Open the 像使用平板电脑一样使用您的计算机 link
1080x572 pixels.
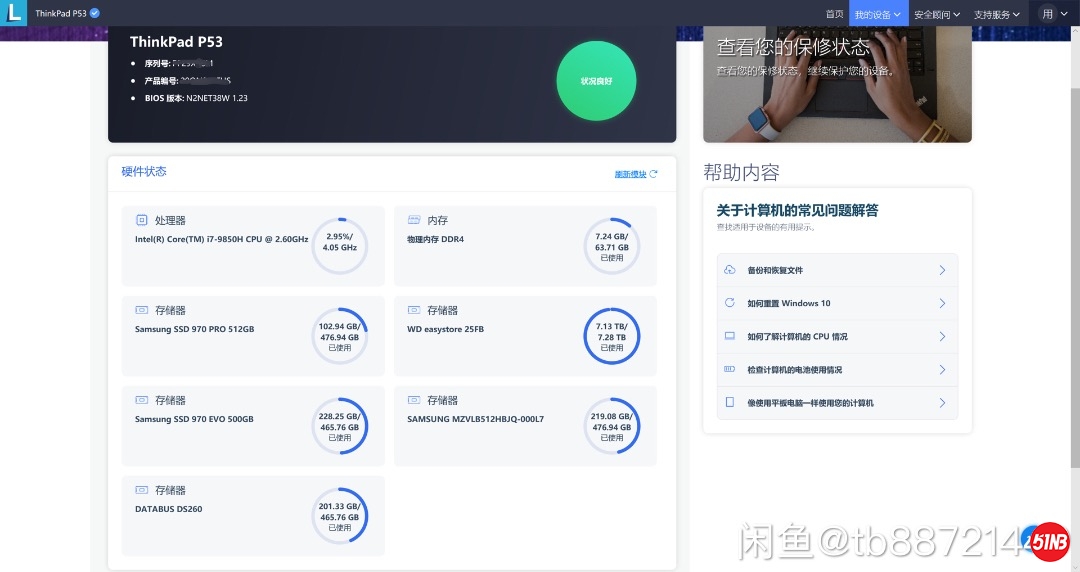click(810, 402)
